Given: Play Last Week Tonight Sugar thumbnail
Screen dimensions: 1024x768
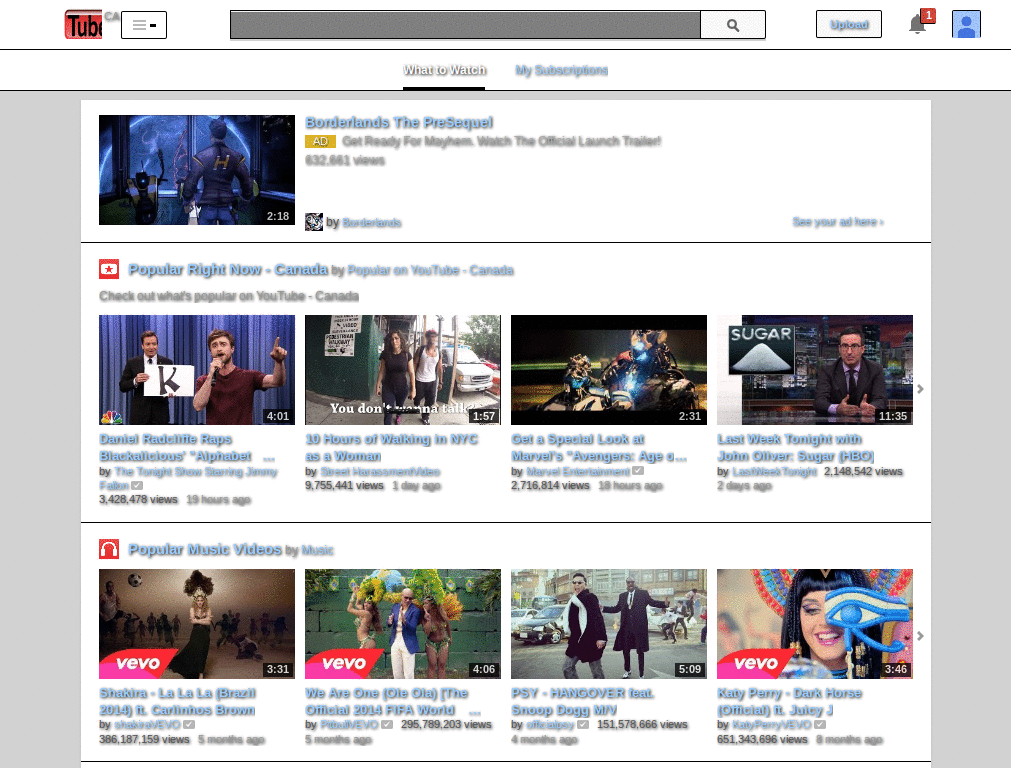Looking at the screenshot, I should click(x=815, y=370).
